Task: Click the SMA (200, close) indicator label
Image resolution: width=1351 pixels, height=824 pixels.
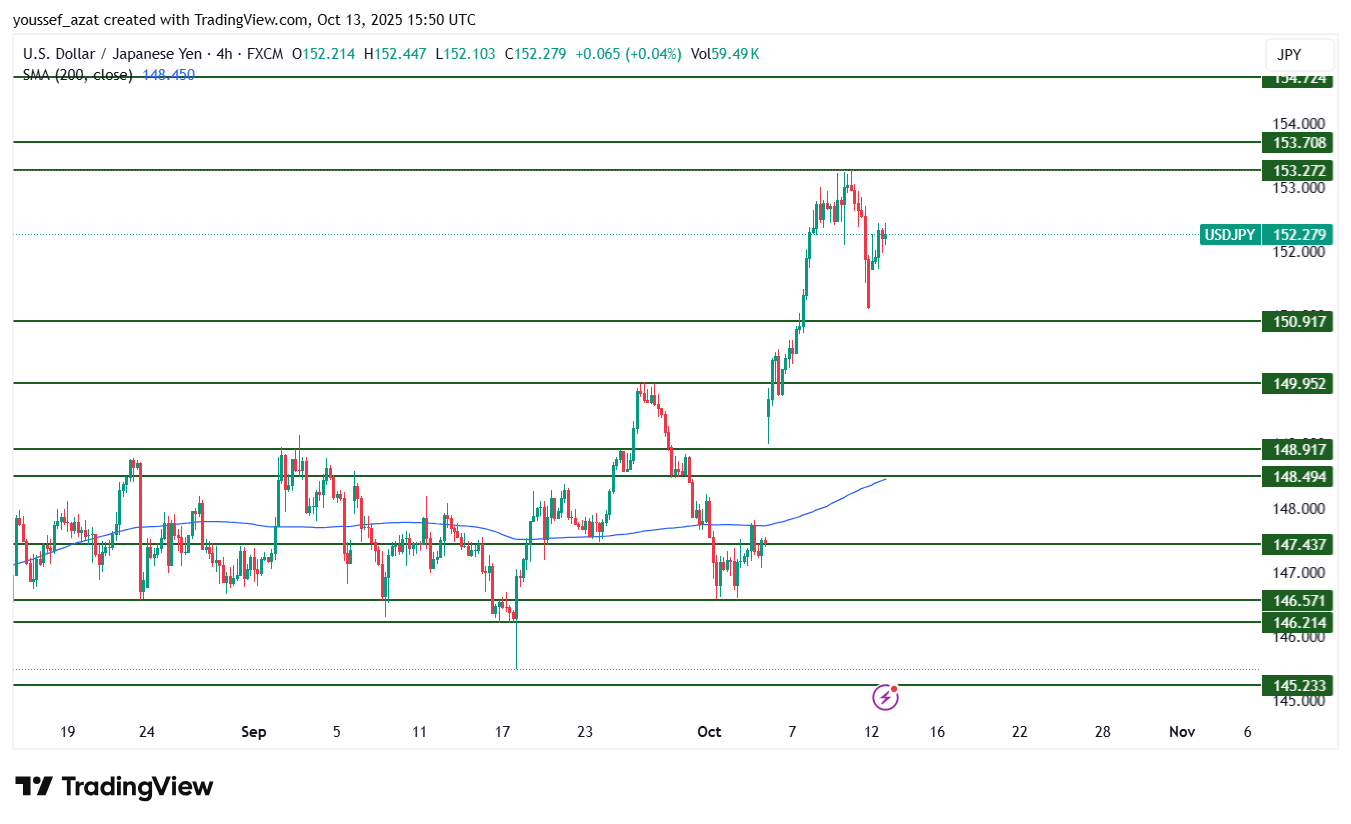Action: click(77, 75)
